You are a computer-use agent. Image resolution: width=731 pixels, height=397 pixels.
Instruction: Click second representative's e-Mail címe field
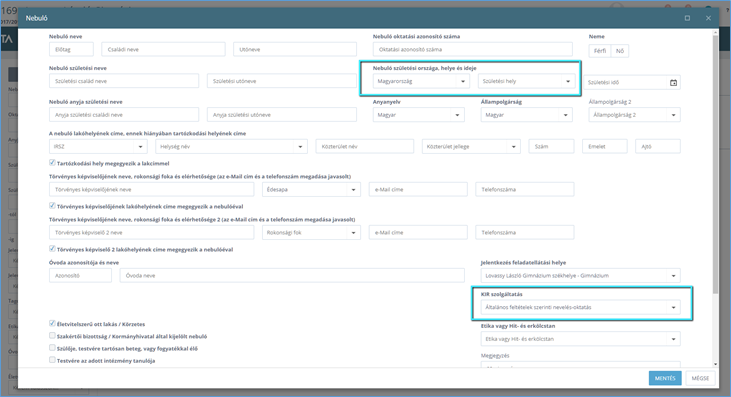[418, 233]
